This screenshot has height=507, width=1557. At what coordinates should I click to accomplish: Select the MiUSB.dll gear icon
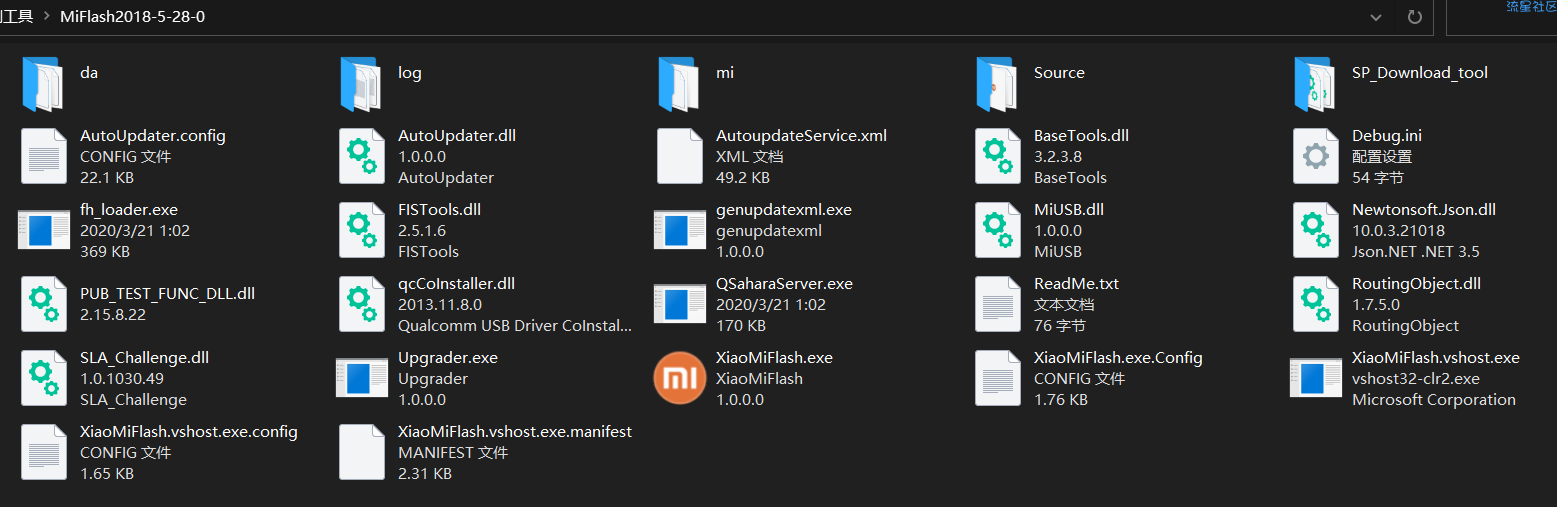click(x=997, y=230)
